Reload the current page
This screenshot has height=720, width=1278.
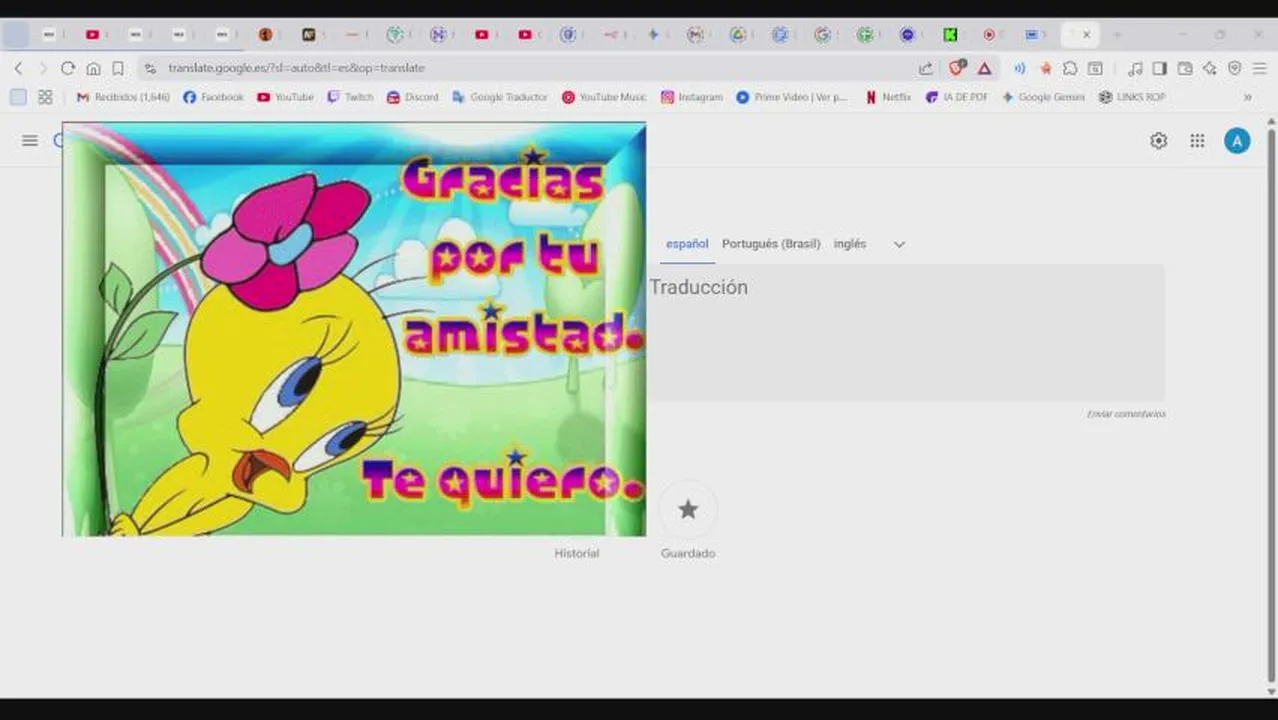68,68
